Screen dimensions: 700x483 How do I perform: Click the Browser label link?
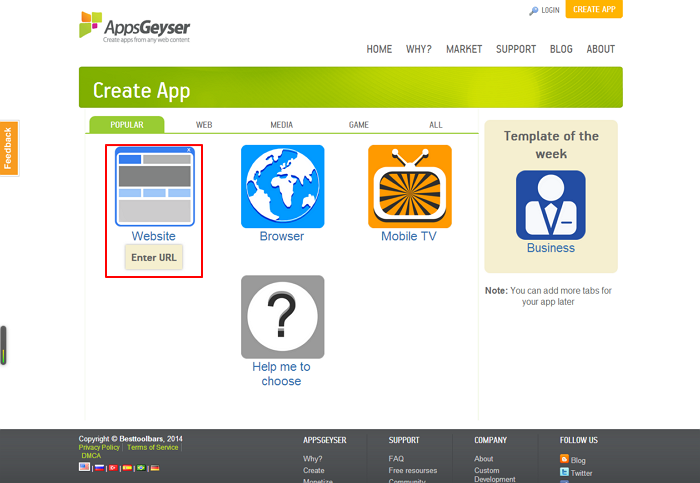click(282, 236)
